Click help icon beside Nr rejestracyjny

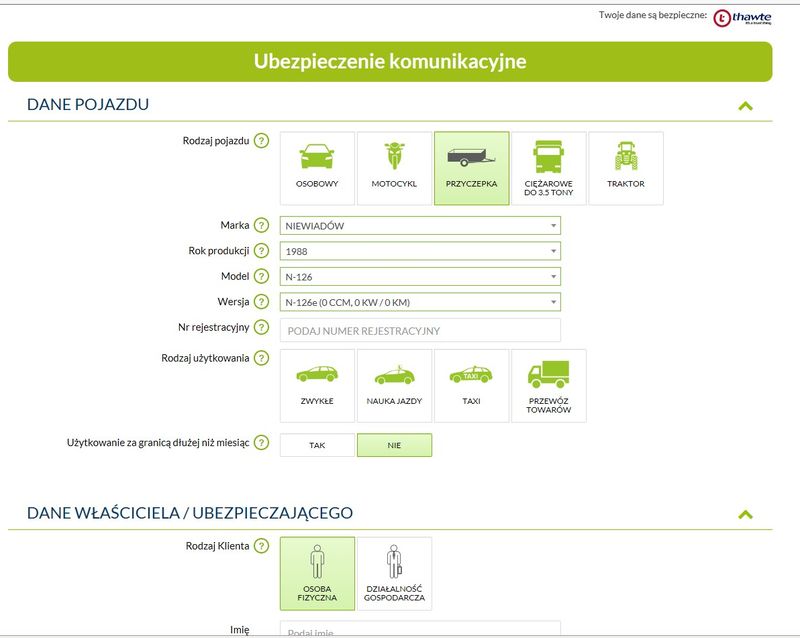click(x=262, y=328)
